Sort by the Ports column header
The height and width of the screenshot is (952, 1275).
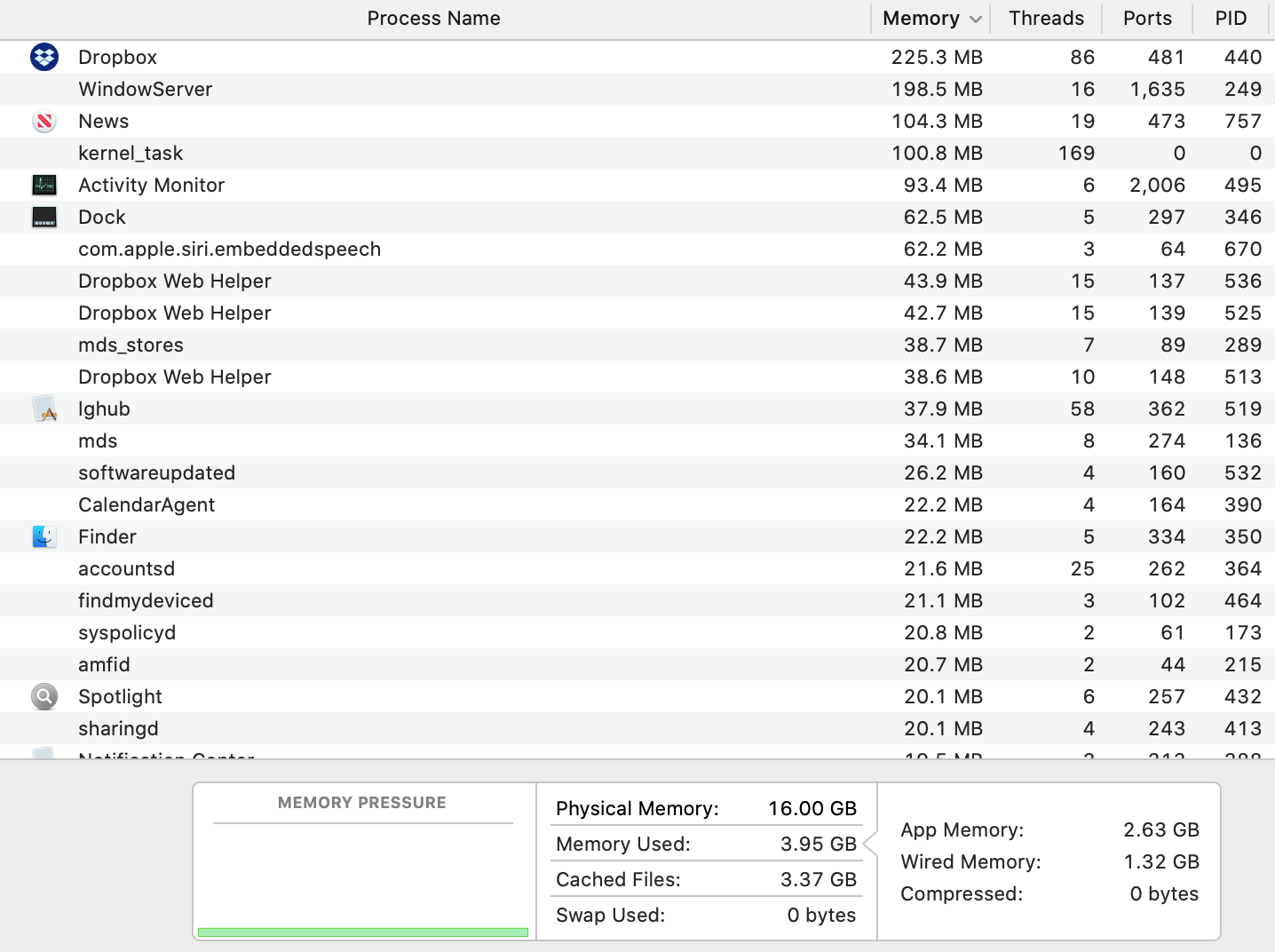point(1147,19)
